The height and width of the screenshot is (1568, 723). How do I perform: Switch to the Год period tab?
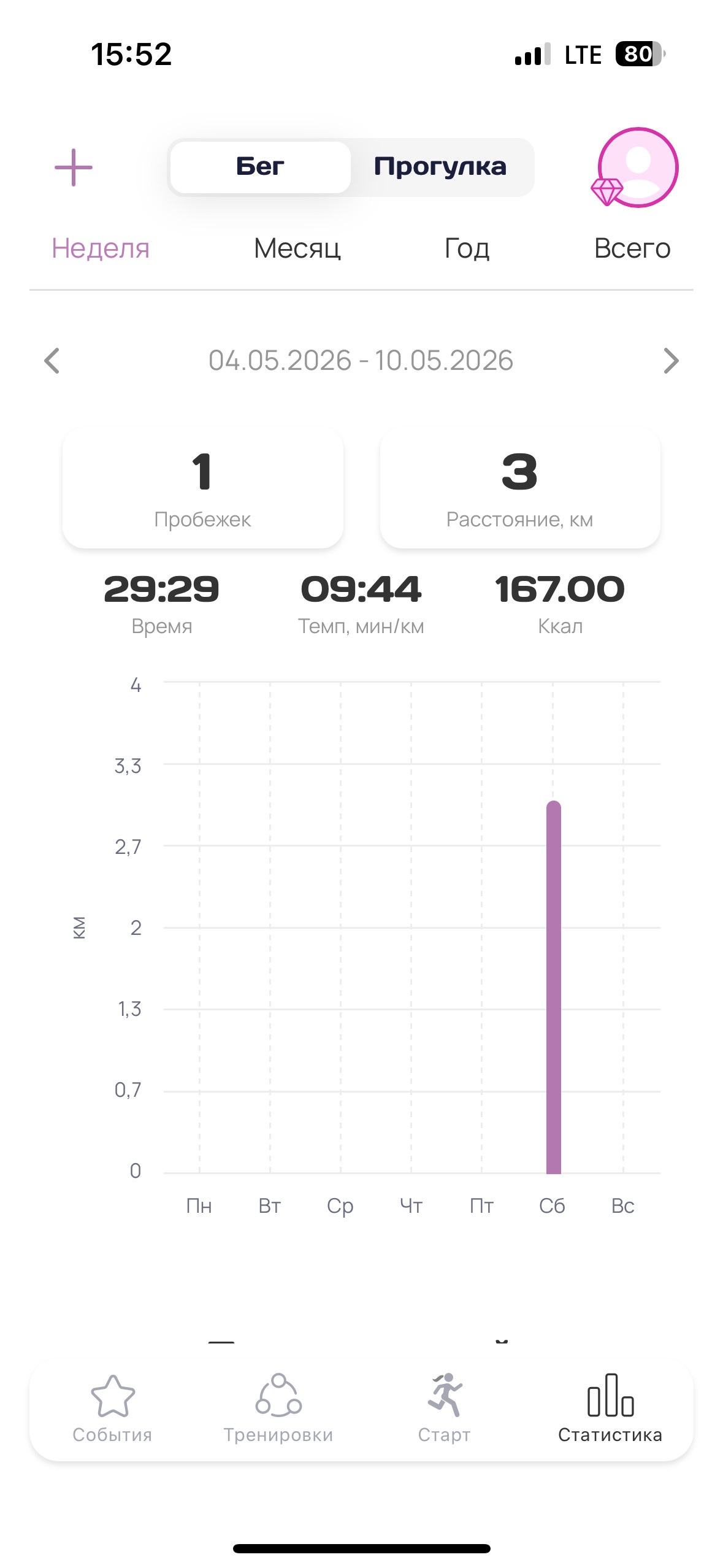467,248
